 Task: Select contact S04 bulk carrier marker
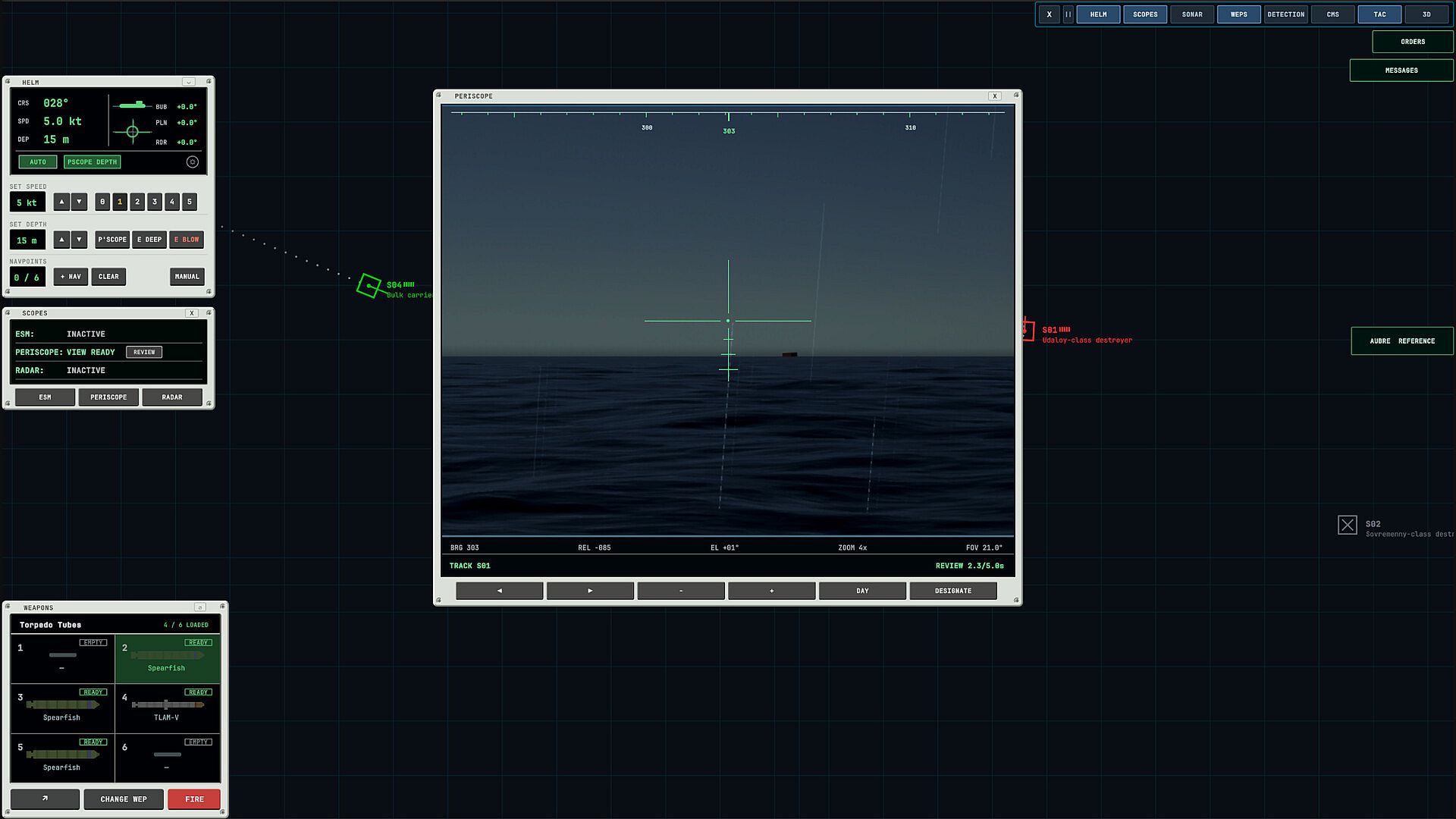pyautogui.click(x=369, y=286)
